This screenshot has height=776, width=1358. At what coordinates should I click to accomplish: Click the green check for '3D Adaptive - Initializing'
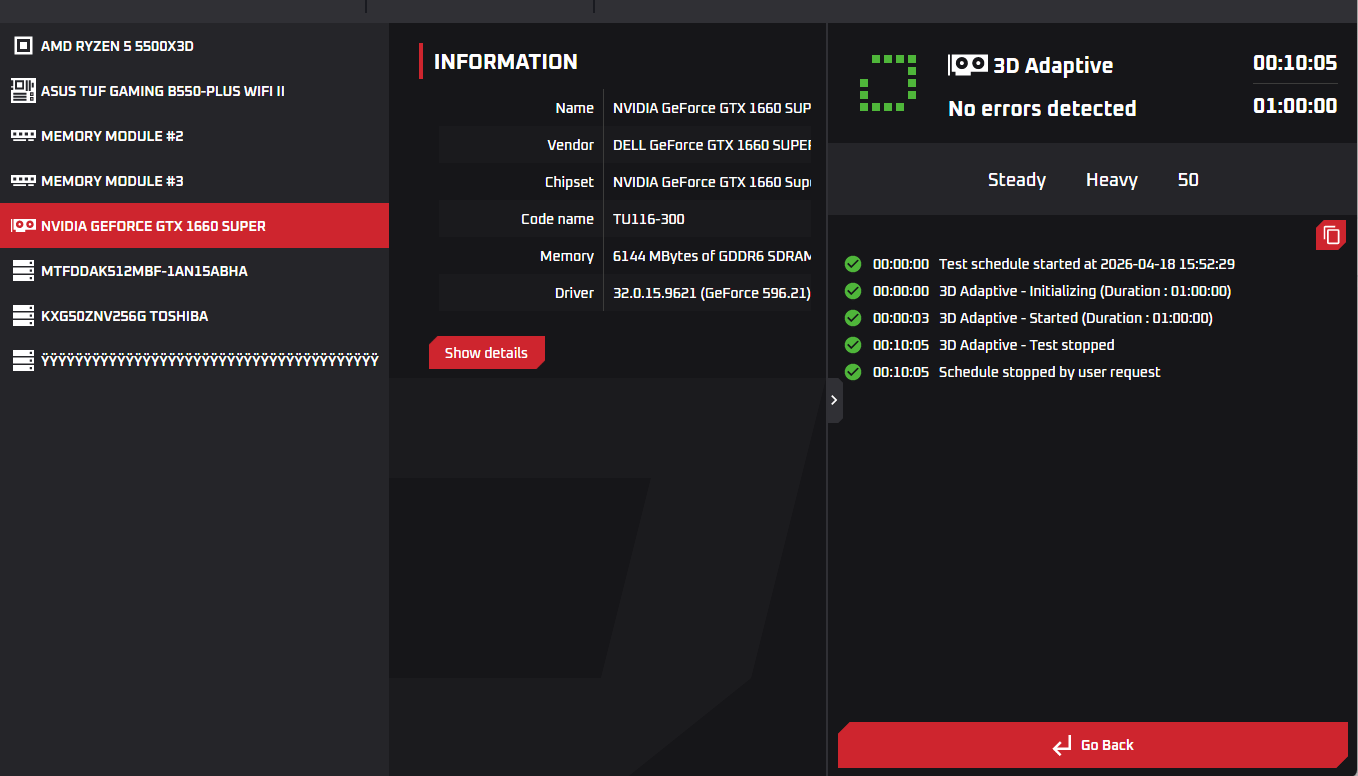(x=853, y=291)
